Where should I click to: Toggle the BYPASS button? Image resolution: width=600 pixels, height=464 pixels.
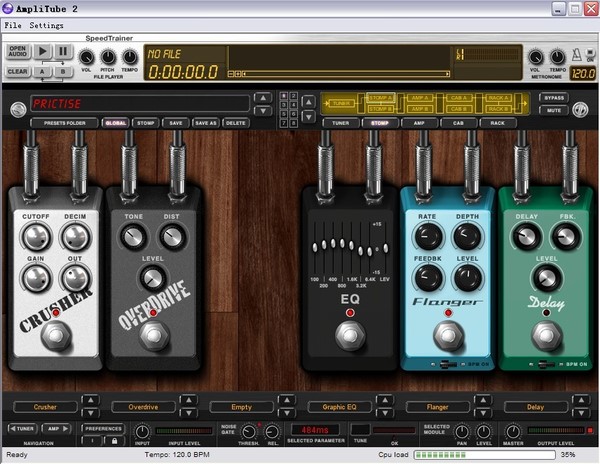tap(554, 98)
